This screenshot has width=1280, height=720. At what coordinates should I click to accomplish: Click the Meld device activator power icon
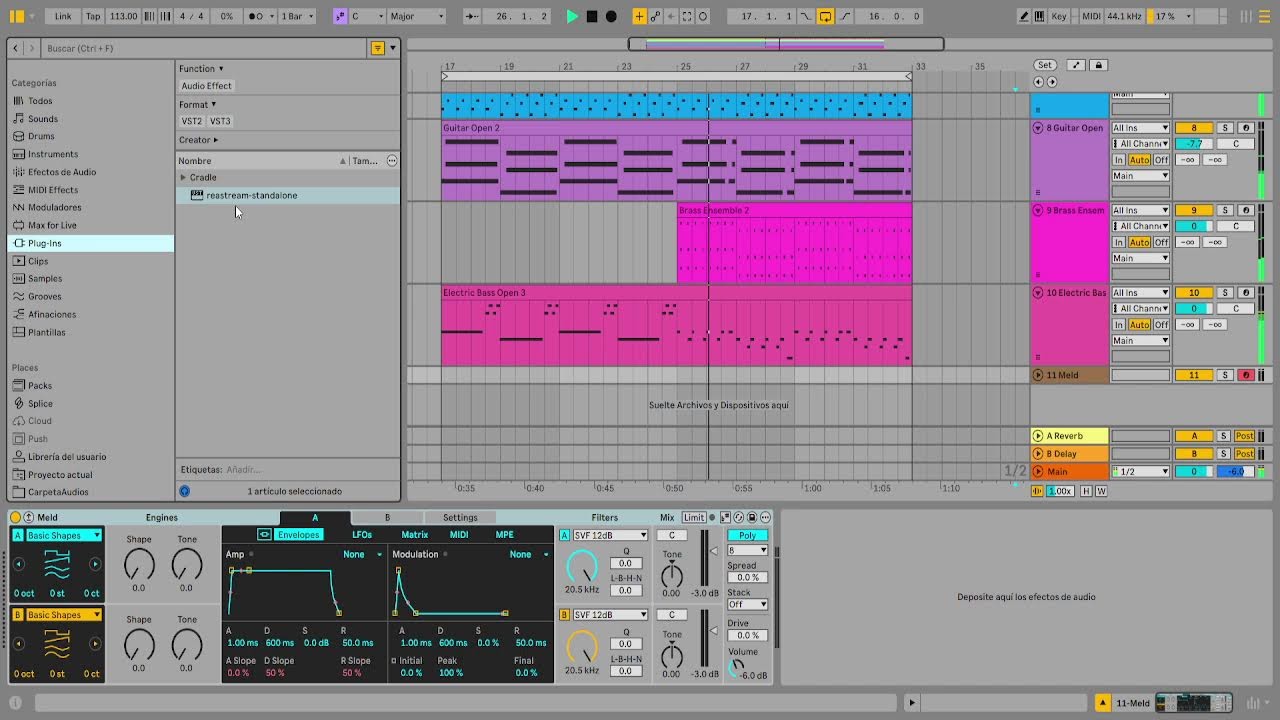15,517
